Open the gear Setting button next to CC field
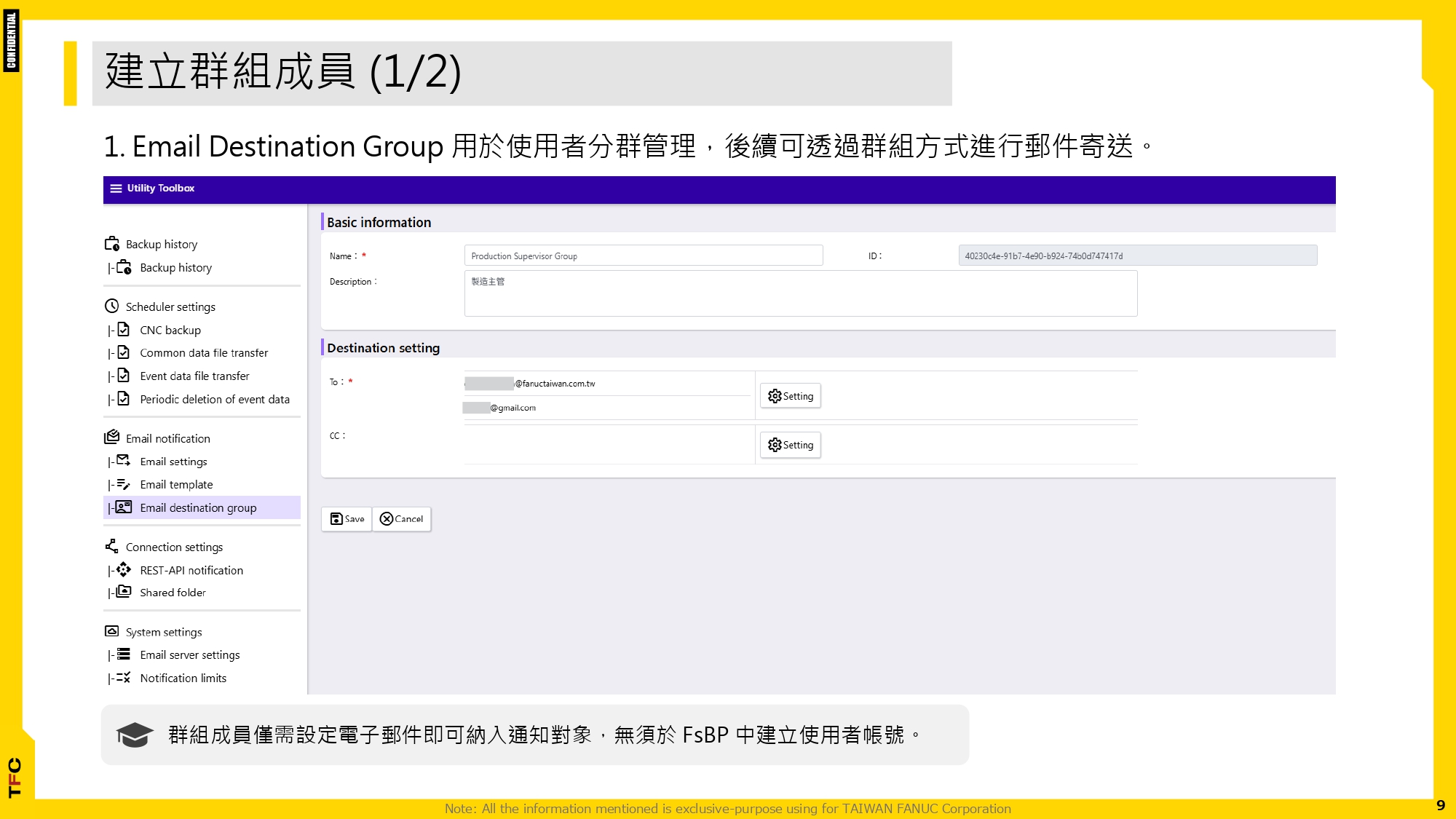This screenshot has width=1456, height=819. click(x=790, y=444)
